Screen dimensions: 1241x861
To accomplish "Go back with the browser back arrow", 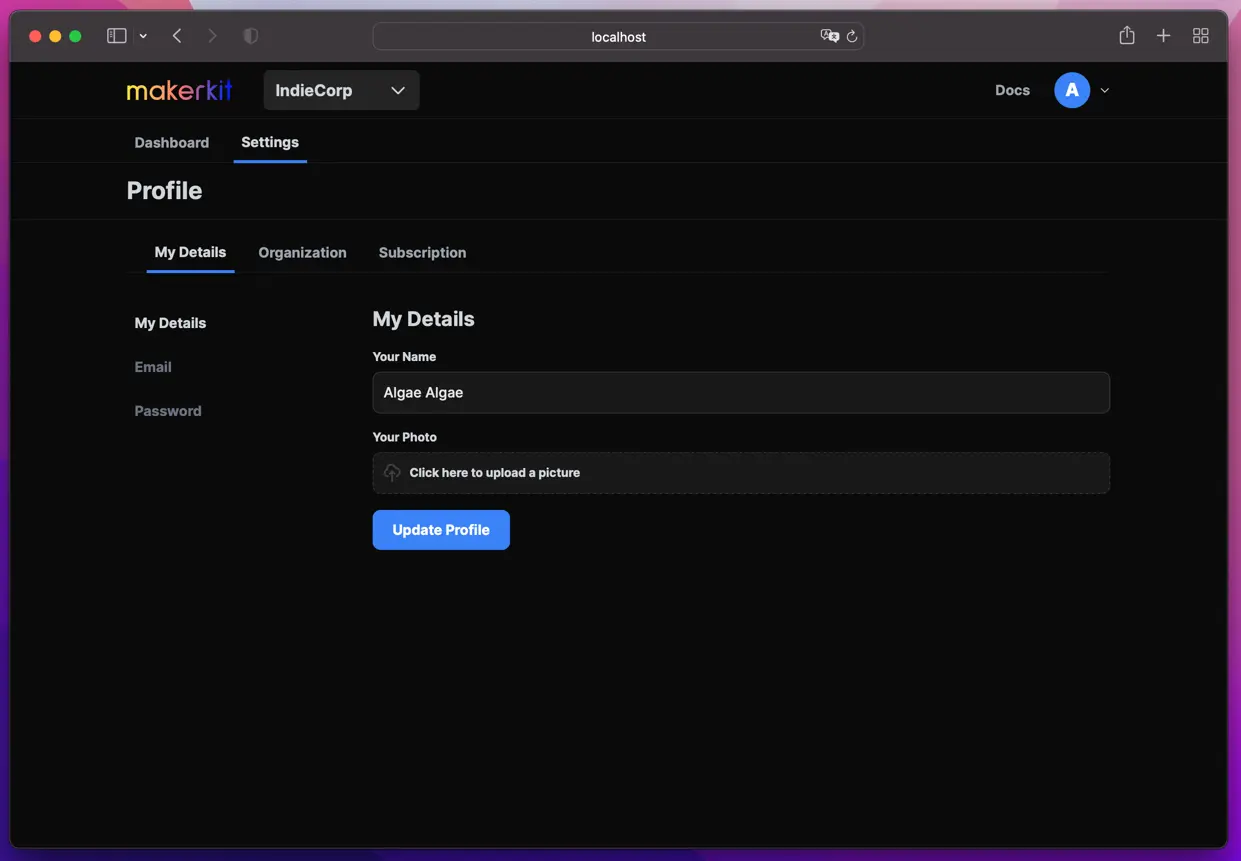I will pyautogui.click(x=177, y=36).
